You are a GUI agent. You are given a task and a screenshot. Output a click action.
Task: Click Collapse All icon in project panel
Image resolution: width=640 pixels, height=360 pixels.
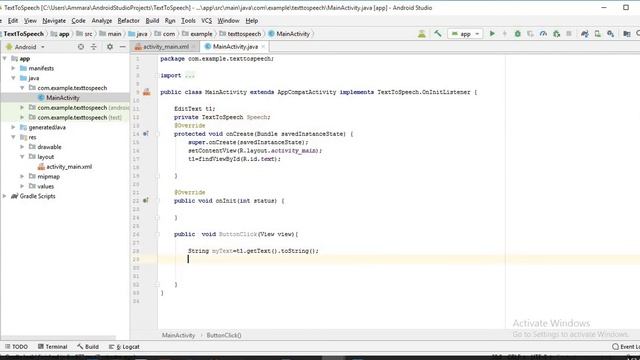click(x=93, y=47)
